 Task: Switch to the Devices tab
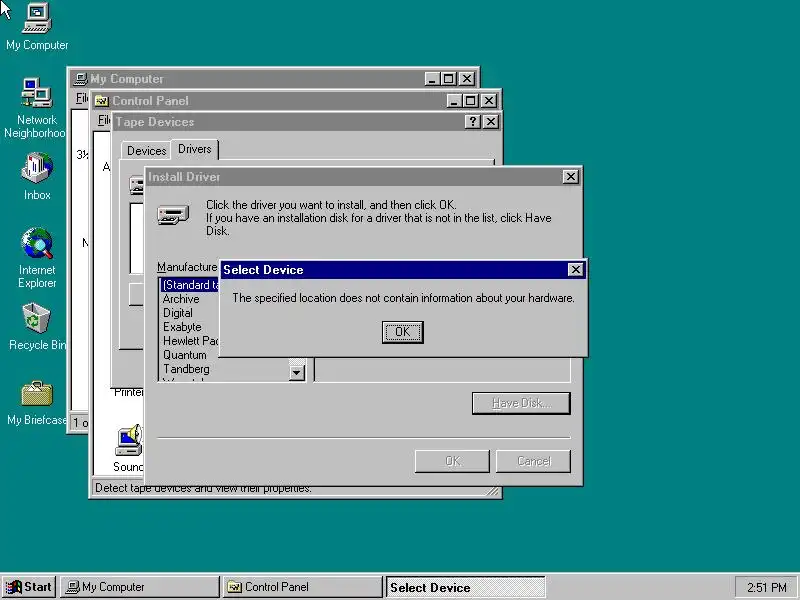pyautogui.click(x=146, y=151)
